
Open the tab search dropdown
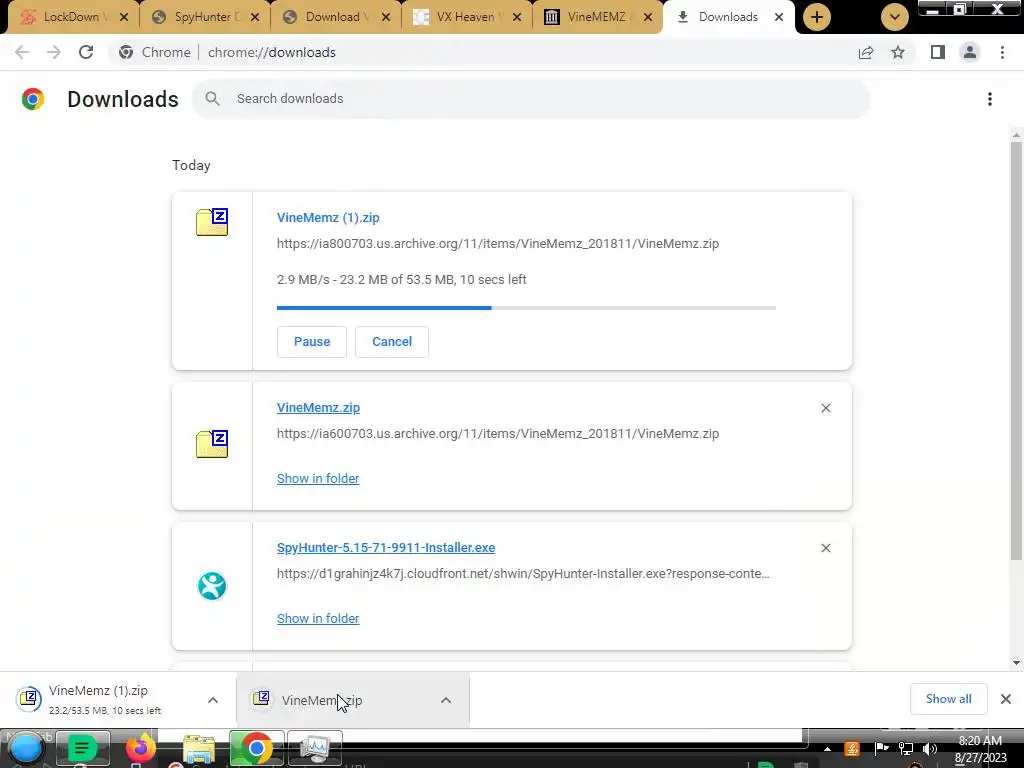coord(895,17)
